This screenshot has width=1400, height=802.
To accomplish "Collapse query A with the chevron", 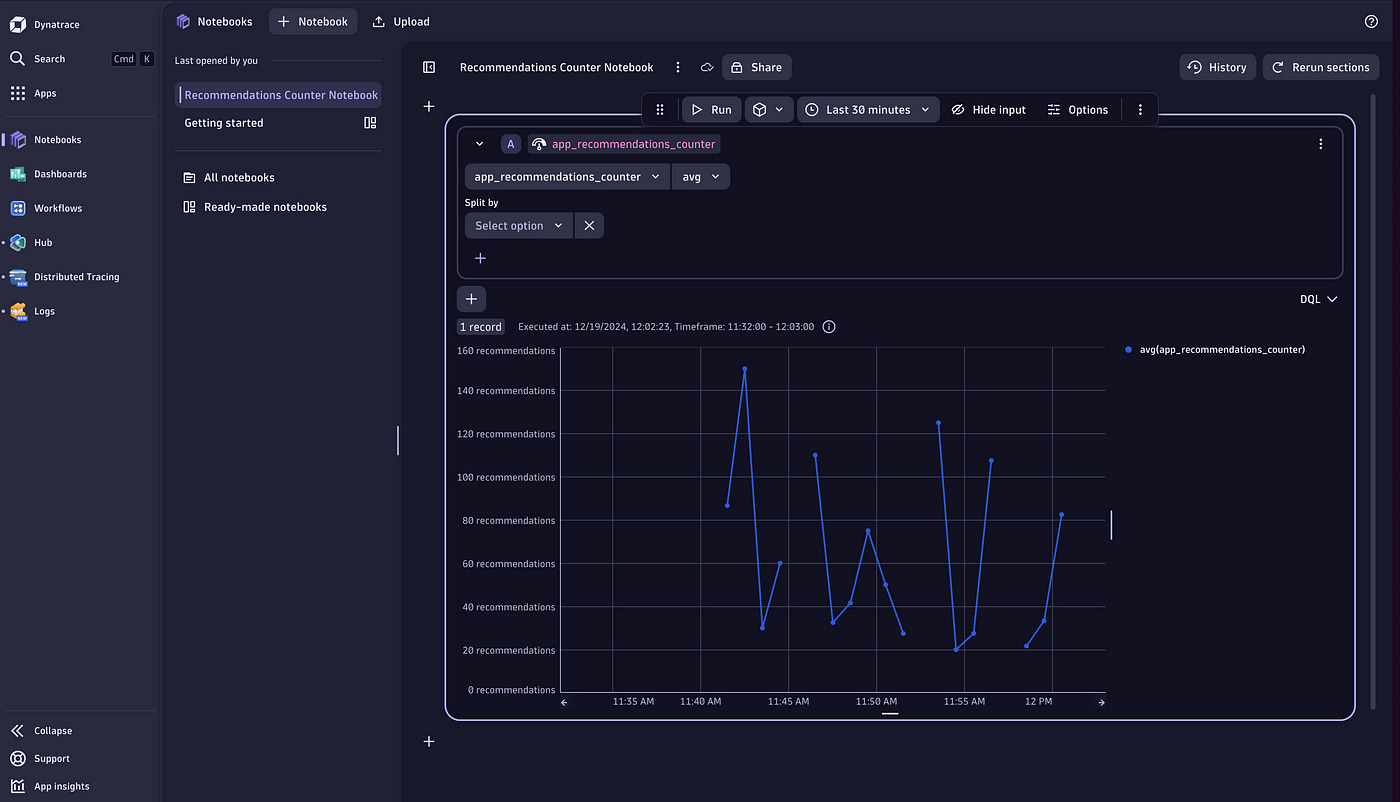I will pos(480,144).
